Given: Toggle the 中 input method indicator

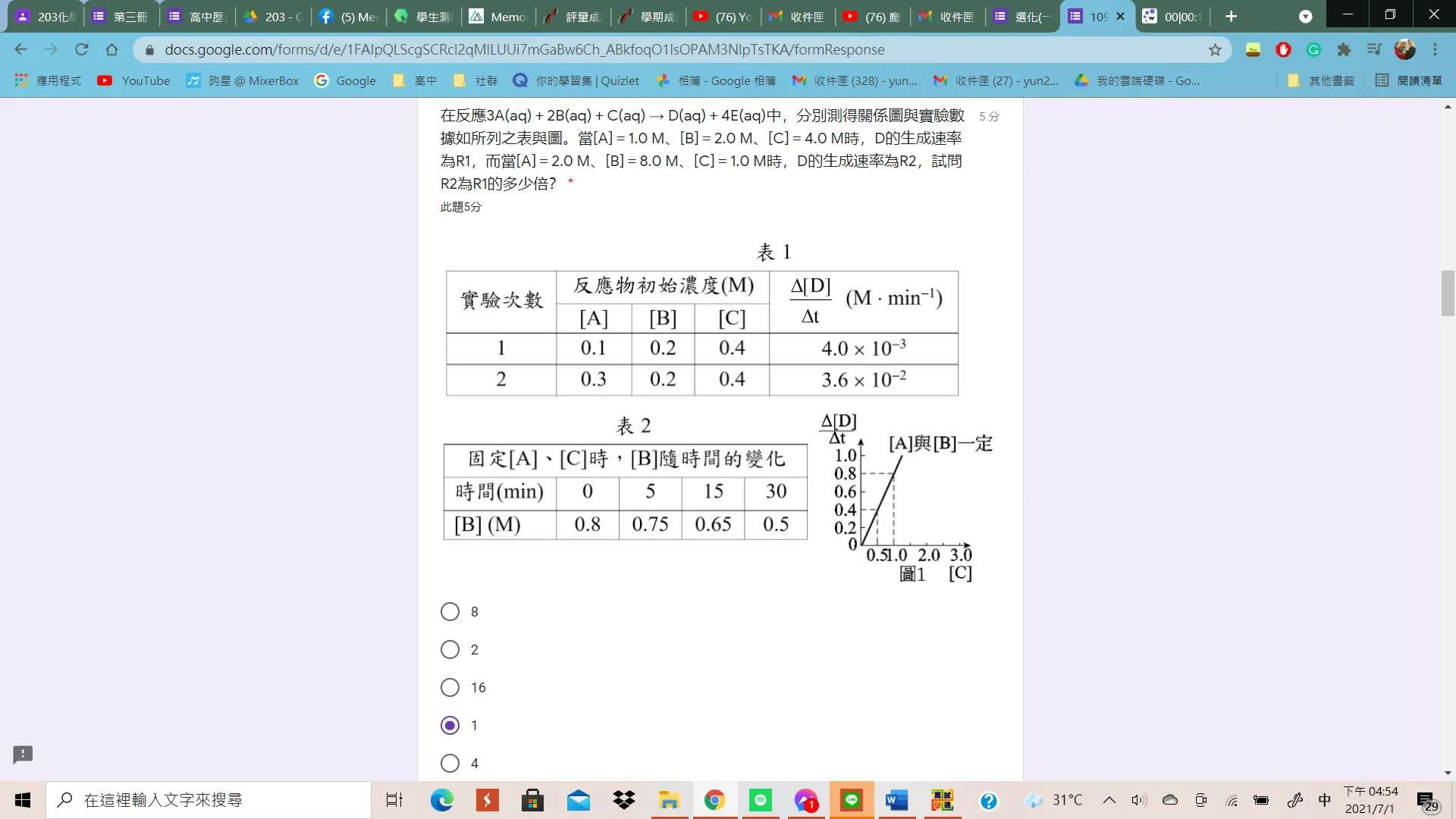Looking at the screenshot, I should click(1325, 800).
